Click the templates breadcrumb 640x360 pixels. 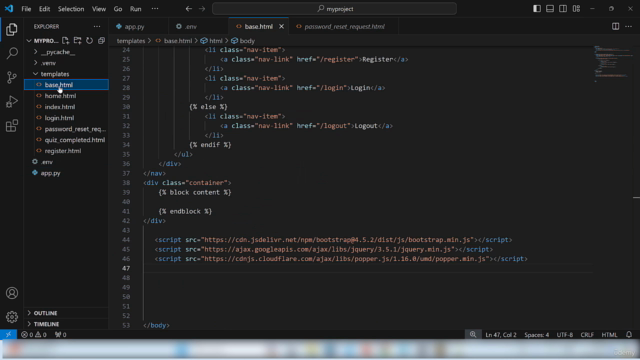[x=131, y=41]
